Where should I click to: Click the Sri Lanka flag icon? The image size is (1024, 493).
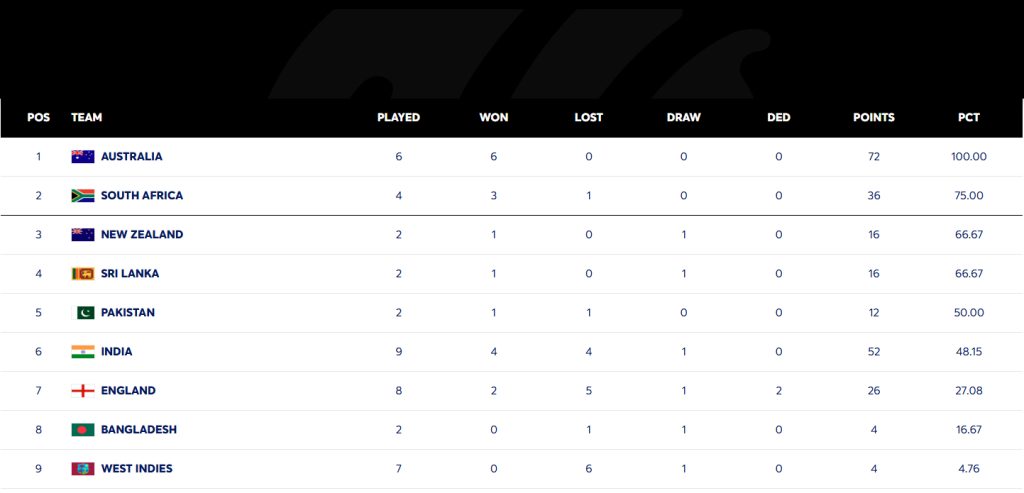tap(83, 274)
